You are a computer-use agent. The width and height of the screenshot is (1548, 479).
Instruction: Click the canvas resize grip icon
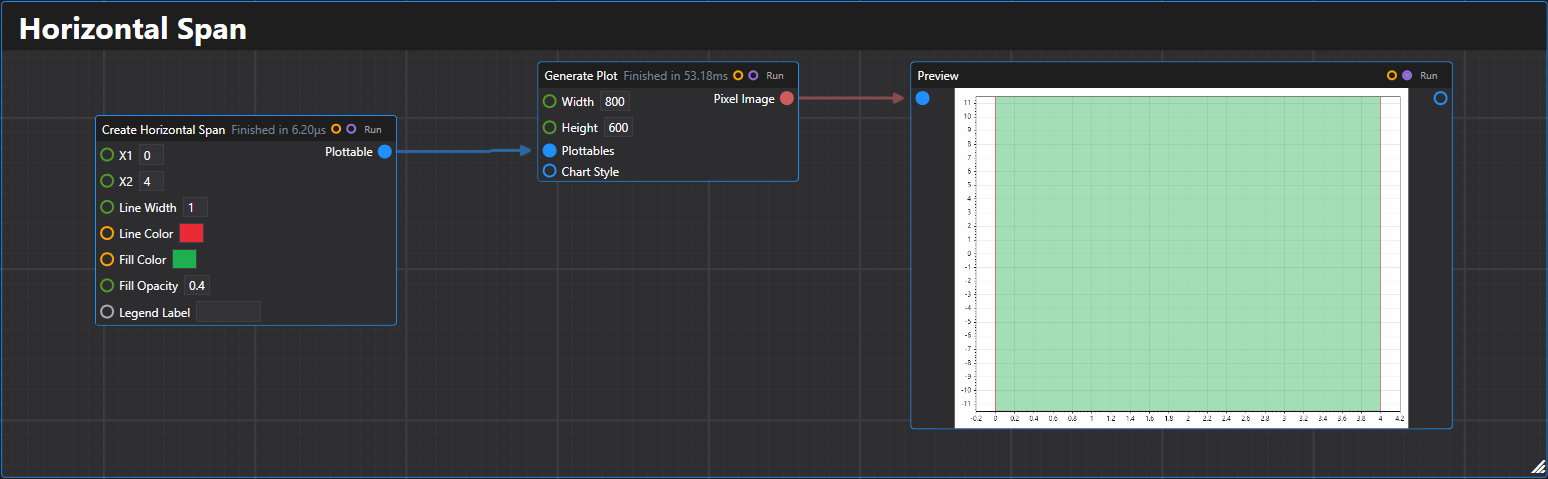tap(1538, 467)
